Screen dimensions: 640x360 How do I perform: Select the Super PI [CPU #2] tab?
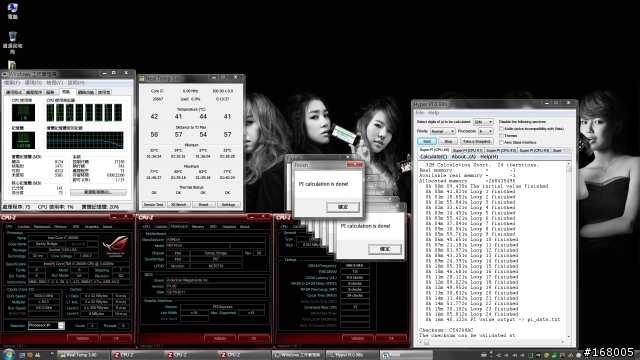point(501,151)
